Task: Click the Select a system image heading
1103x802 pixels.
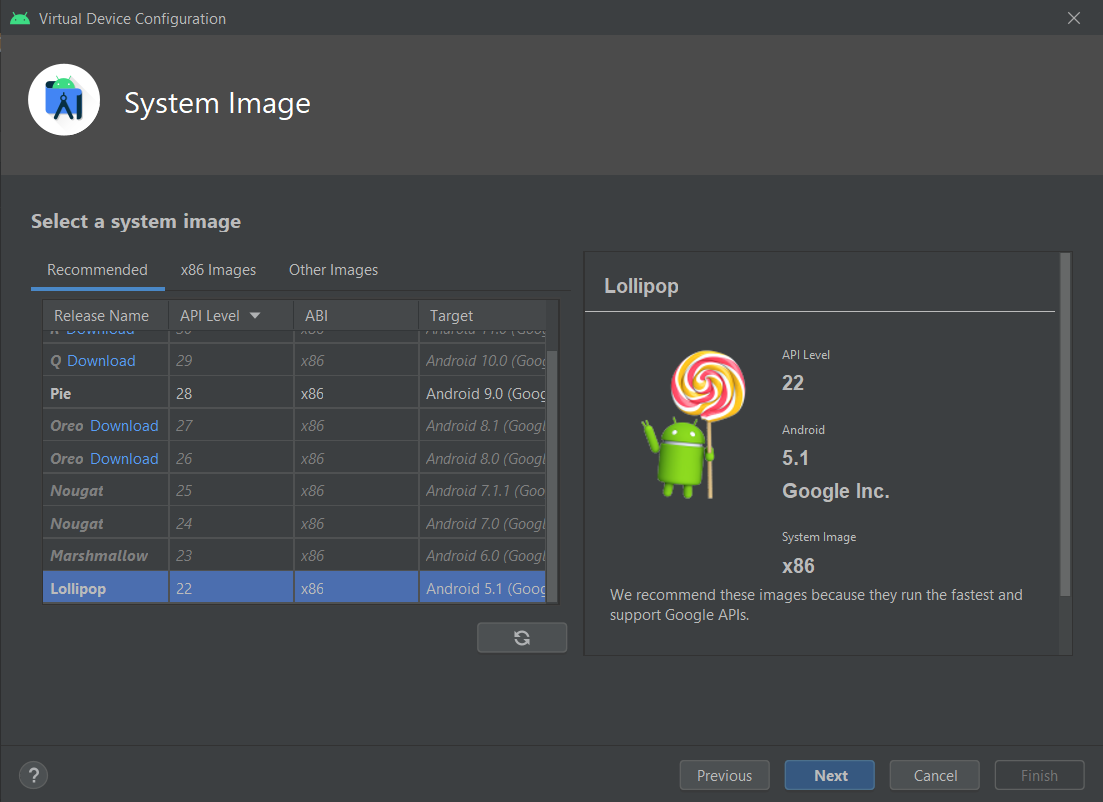Action: pyautogui.click(x=136, y=222)
